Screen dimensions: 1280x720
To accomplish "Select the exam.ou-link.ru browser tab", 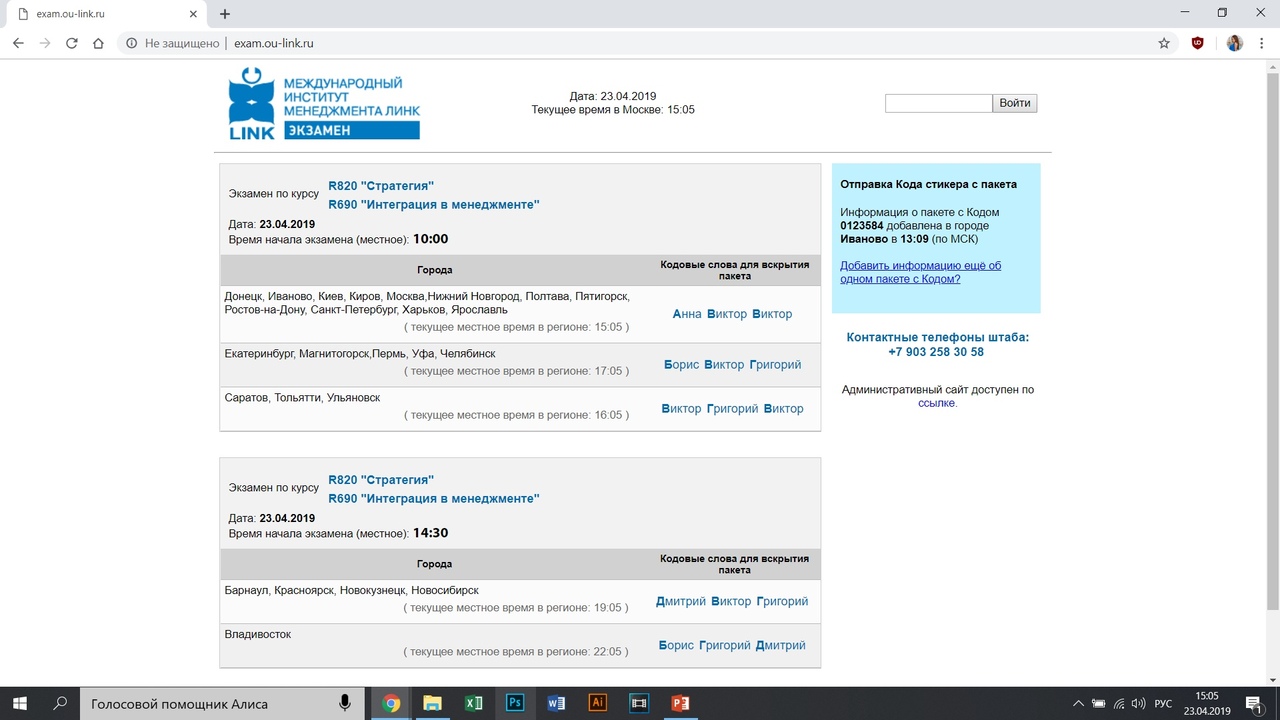I will point(100,14).
